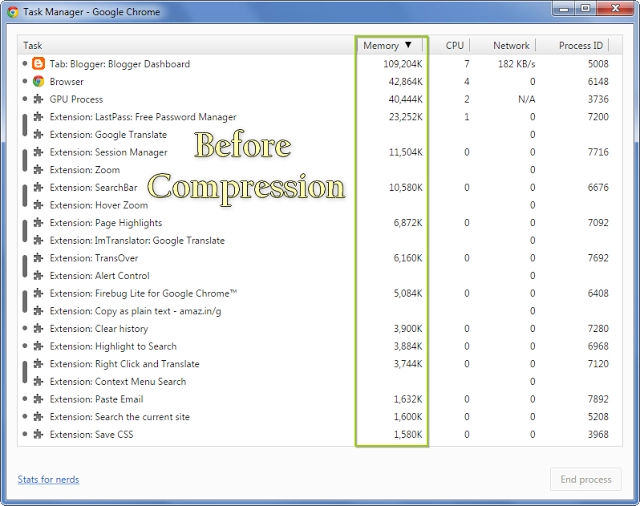Click the puzzle icon for Page Highlights

click(x=38, y=222)
